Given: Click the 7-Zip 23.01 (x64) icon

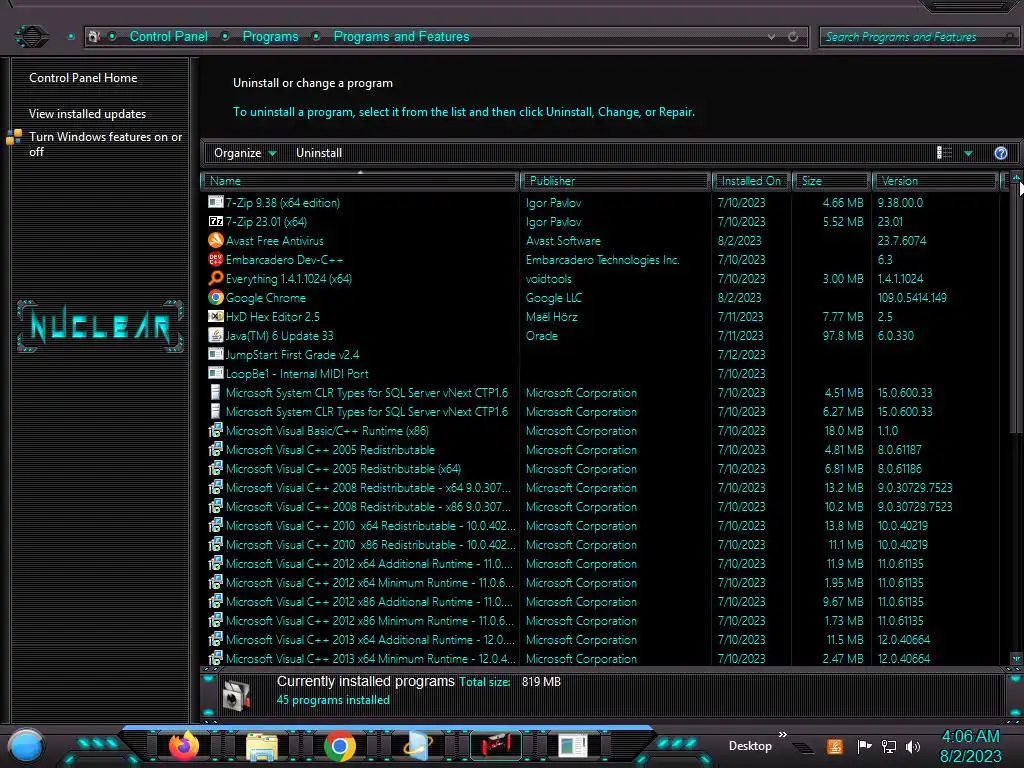Looking at the screenshot, I should click(216, 221).
